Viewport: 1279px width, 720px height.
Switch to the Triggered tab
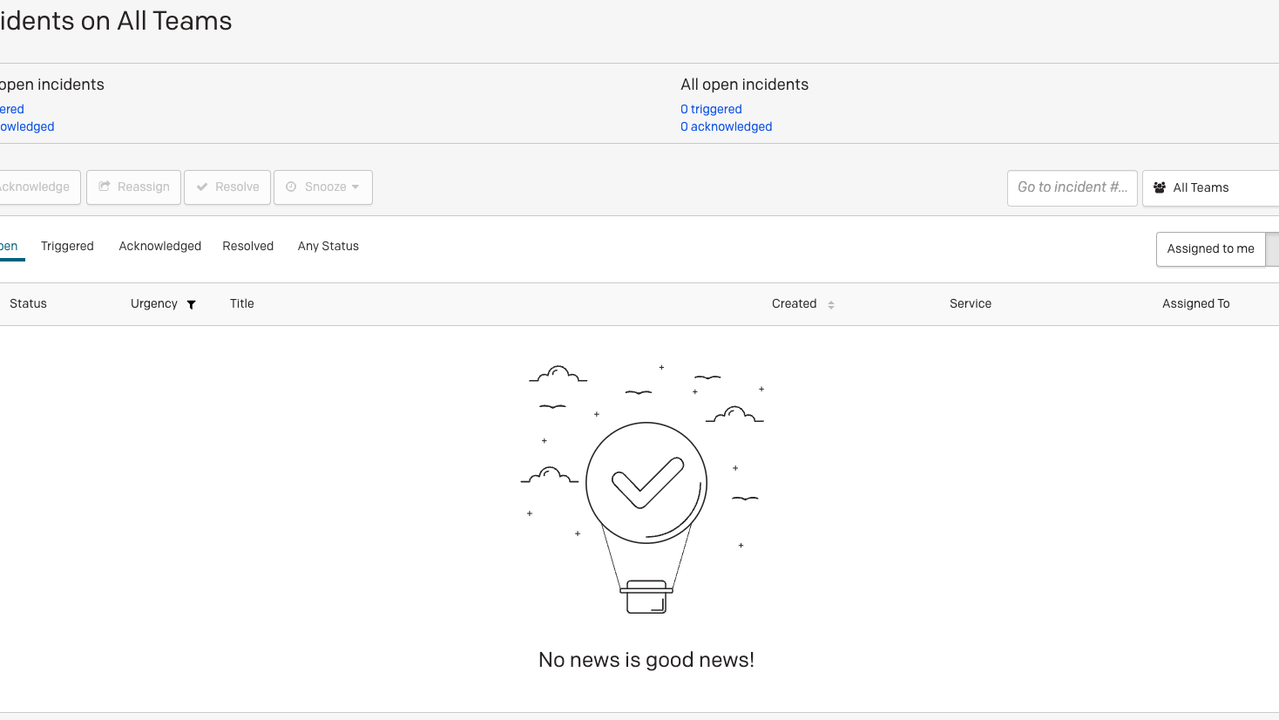[x=67, y=246]
